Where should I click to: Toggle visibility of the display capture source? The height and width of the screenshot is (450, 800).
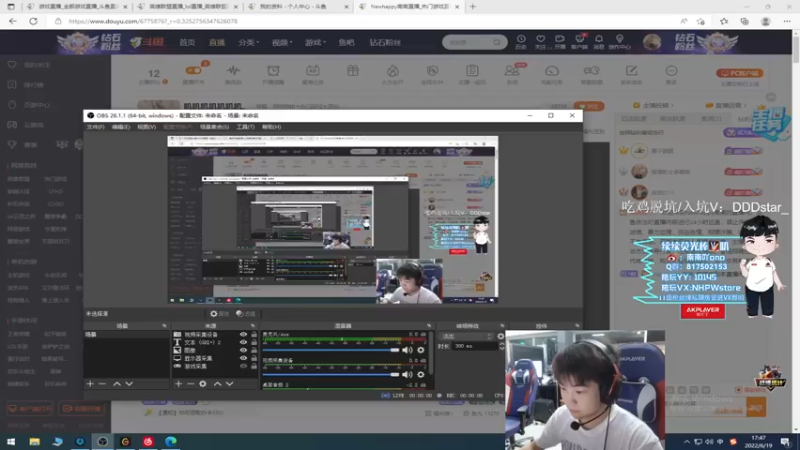(243, 358)
